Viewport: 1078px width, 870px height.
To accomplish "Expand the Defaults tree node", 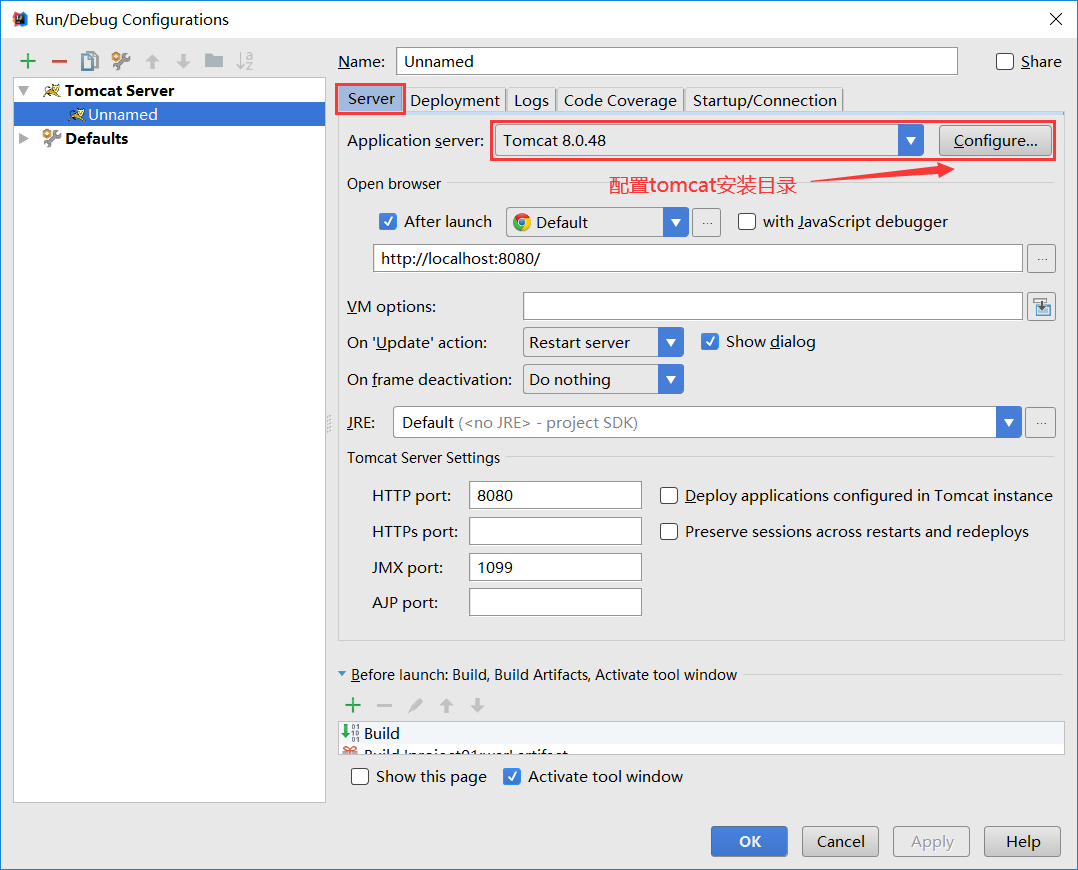I will click(x=24, y=138).
